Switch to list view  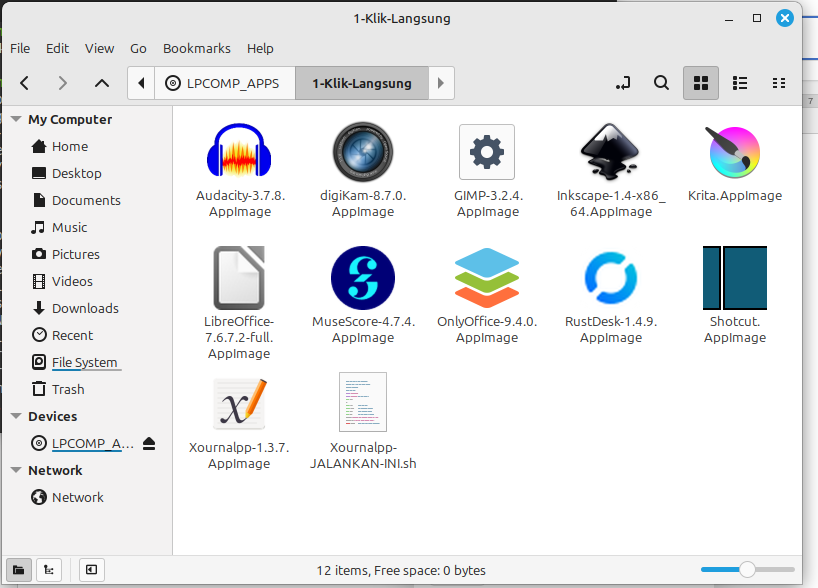[x=740, y=83]
